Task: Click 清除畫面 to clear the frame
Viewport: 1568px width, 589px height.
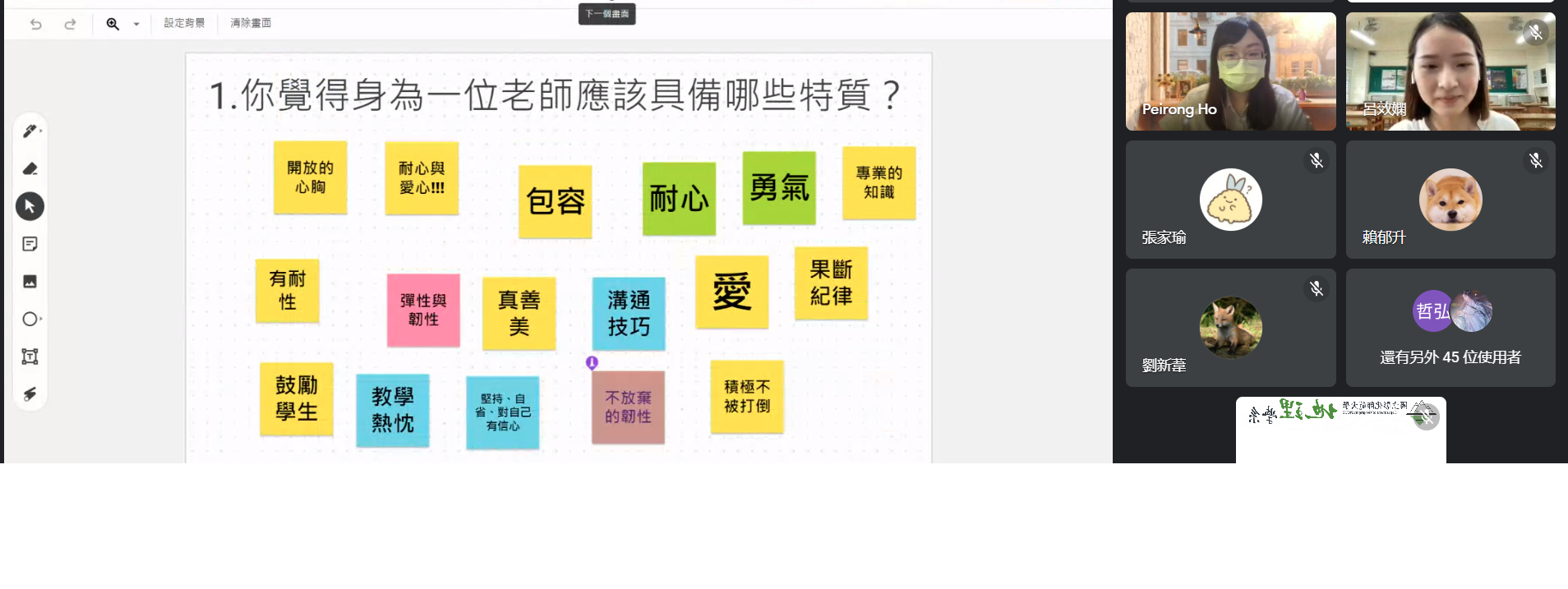Action: (251, 23)
